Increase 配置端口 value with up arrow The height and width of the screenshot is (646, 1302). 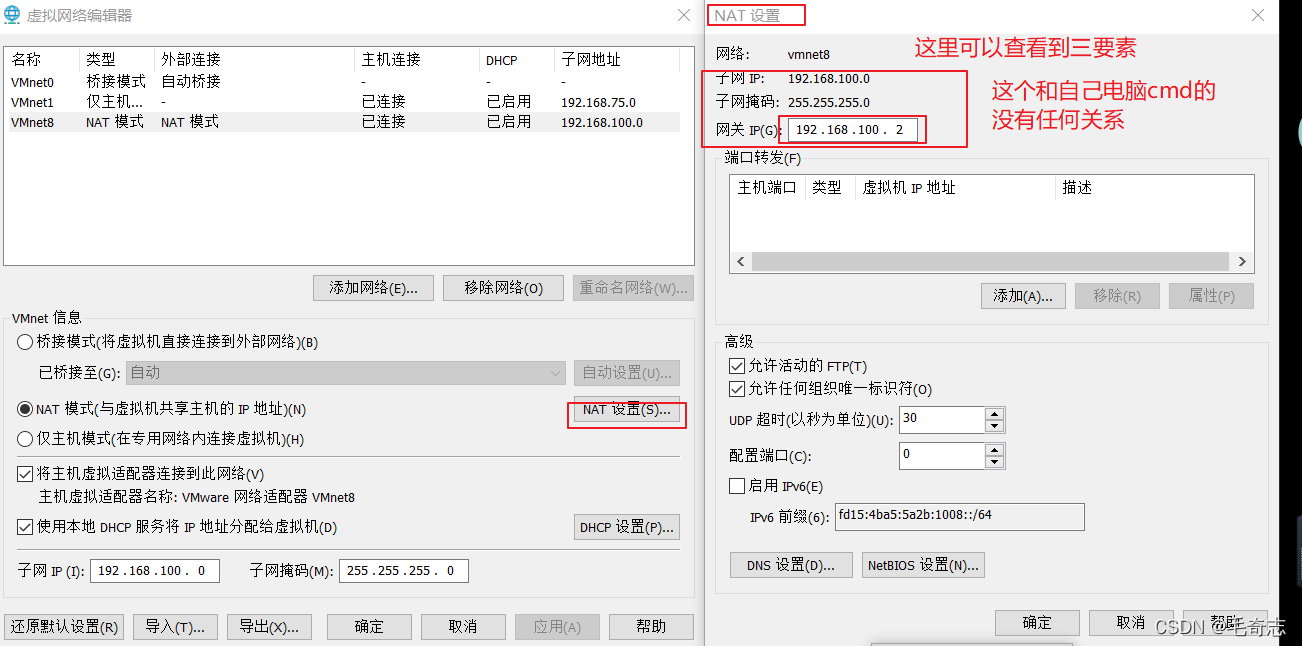point(994,450)
